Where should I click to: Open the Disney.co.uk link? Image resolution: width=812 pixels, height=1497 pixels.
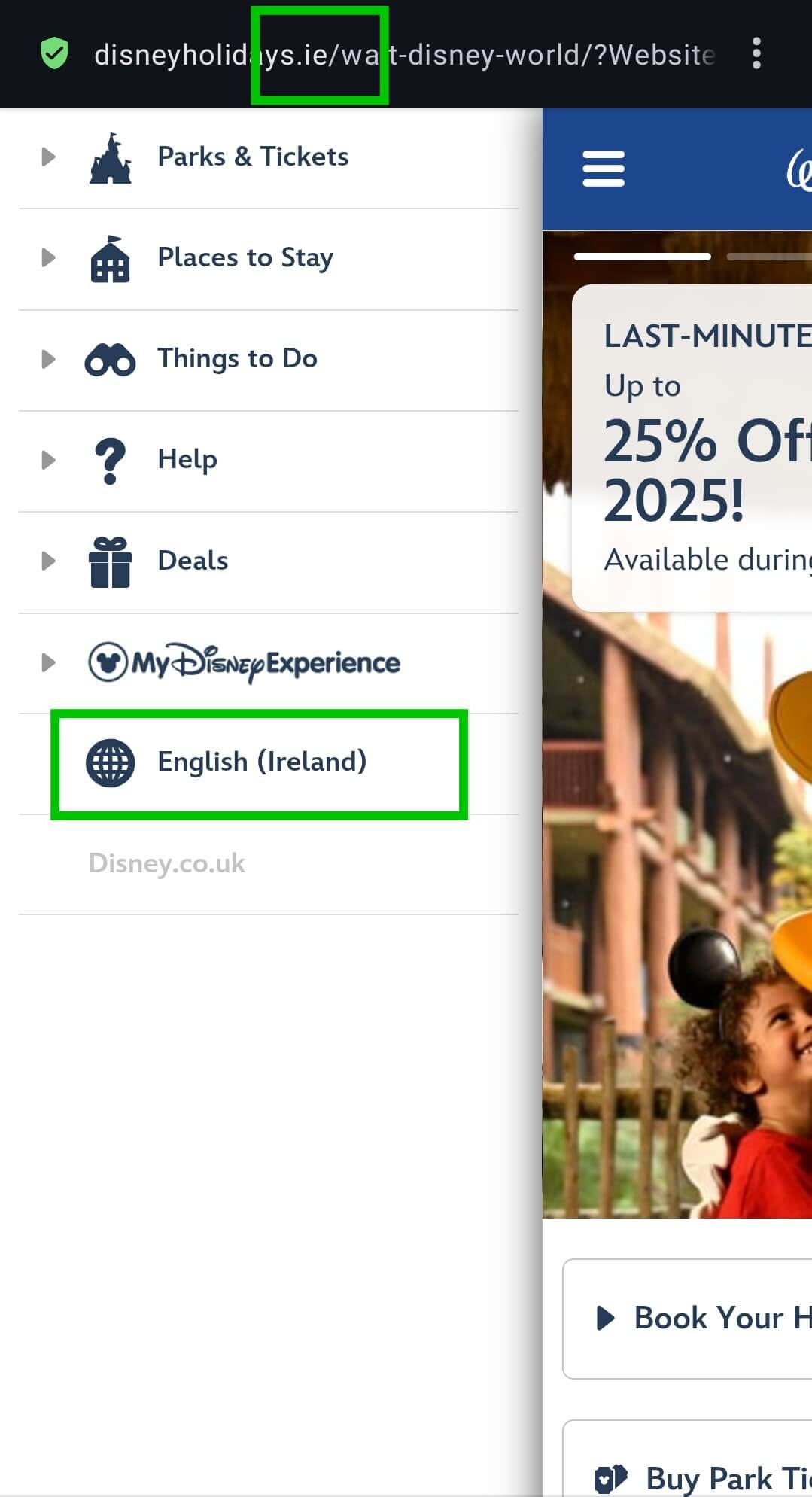click(x=167, y=863)
